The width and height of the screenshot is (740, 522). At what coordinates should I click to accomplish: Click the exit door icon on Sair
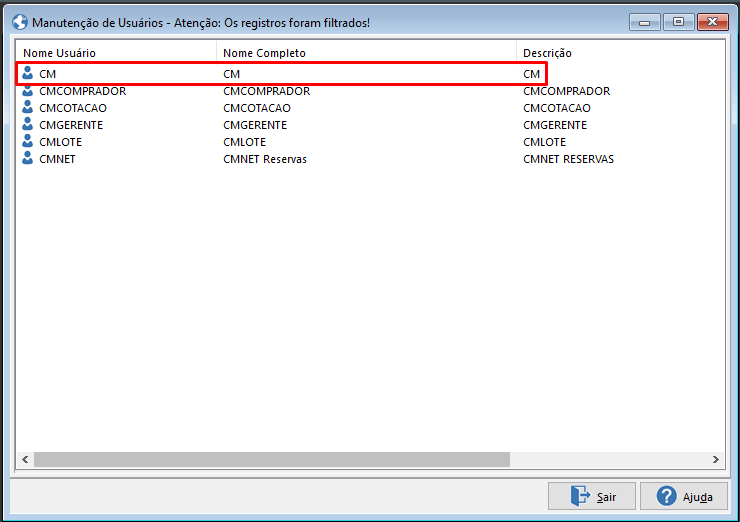tap(580, 496)
